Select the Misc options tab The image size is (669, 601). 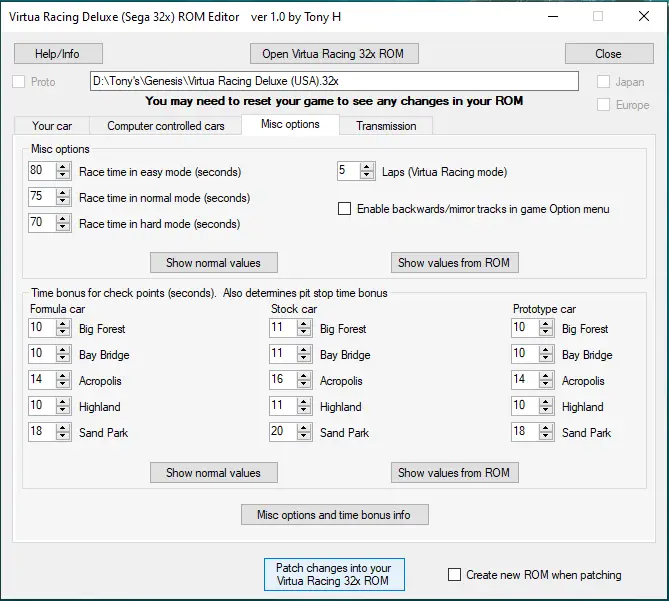pyautogui.click(x=290, y=124)
